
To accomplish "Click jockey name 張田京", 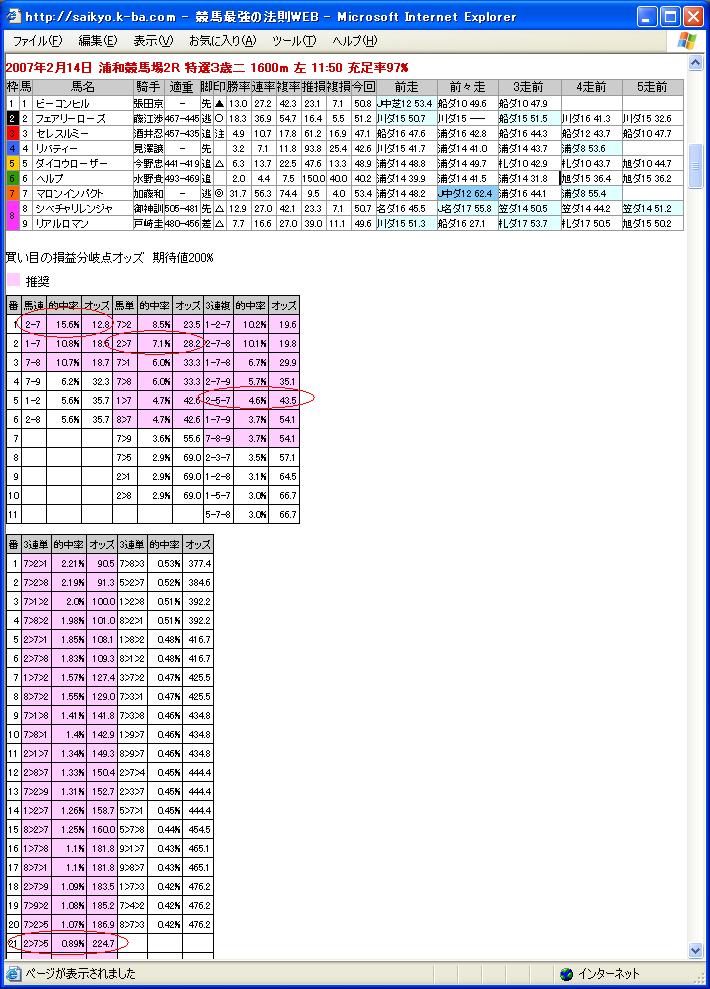I will [148, 103].
